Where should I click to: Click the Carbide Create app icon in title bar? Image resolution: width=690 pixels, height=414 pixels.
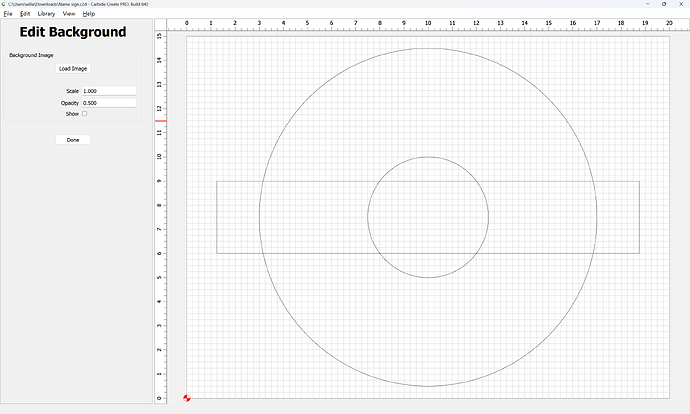[4, 4]
